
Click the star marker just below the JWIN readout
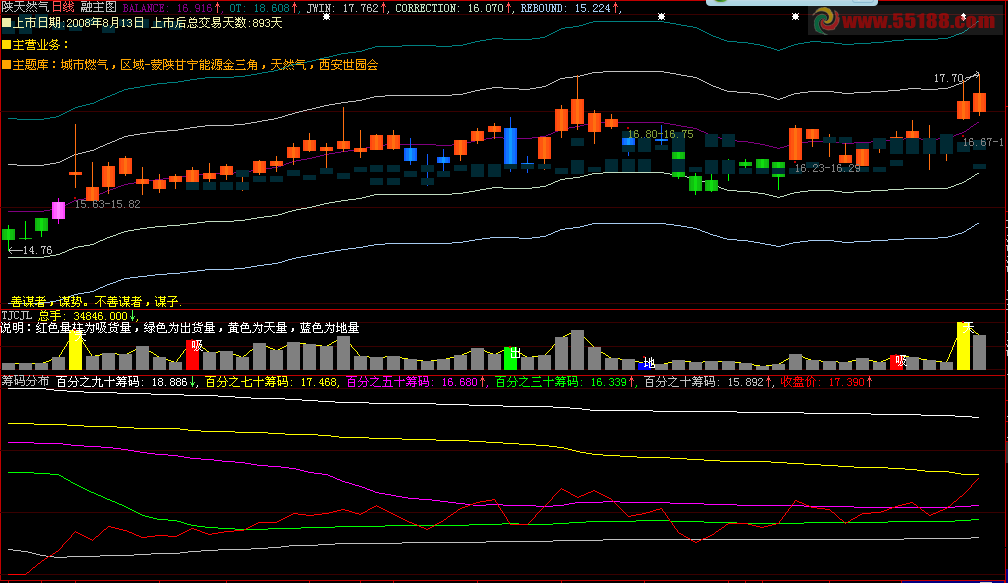327,17
